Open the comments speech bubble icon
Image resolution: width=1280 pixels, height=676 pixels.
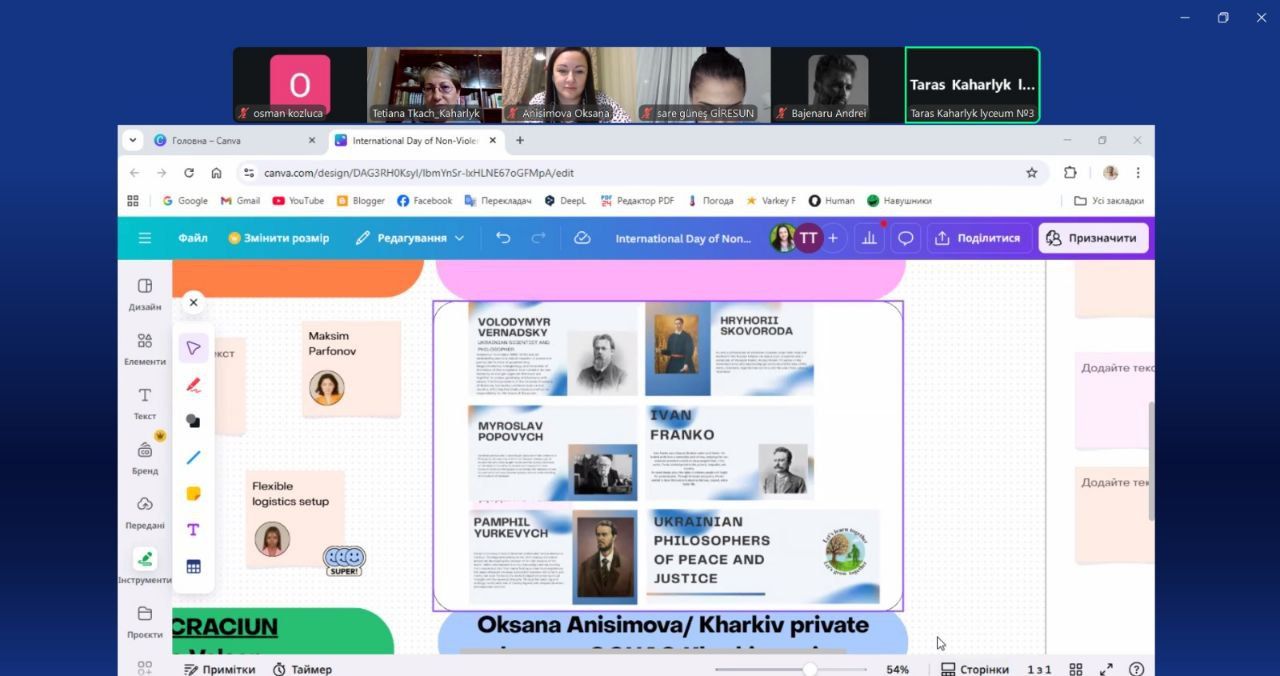[906, 238]
